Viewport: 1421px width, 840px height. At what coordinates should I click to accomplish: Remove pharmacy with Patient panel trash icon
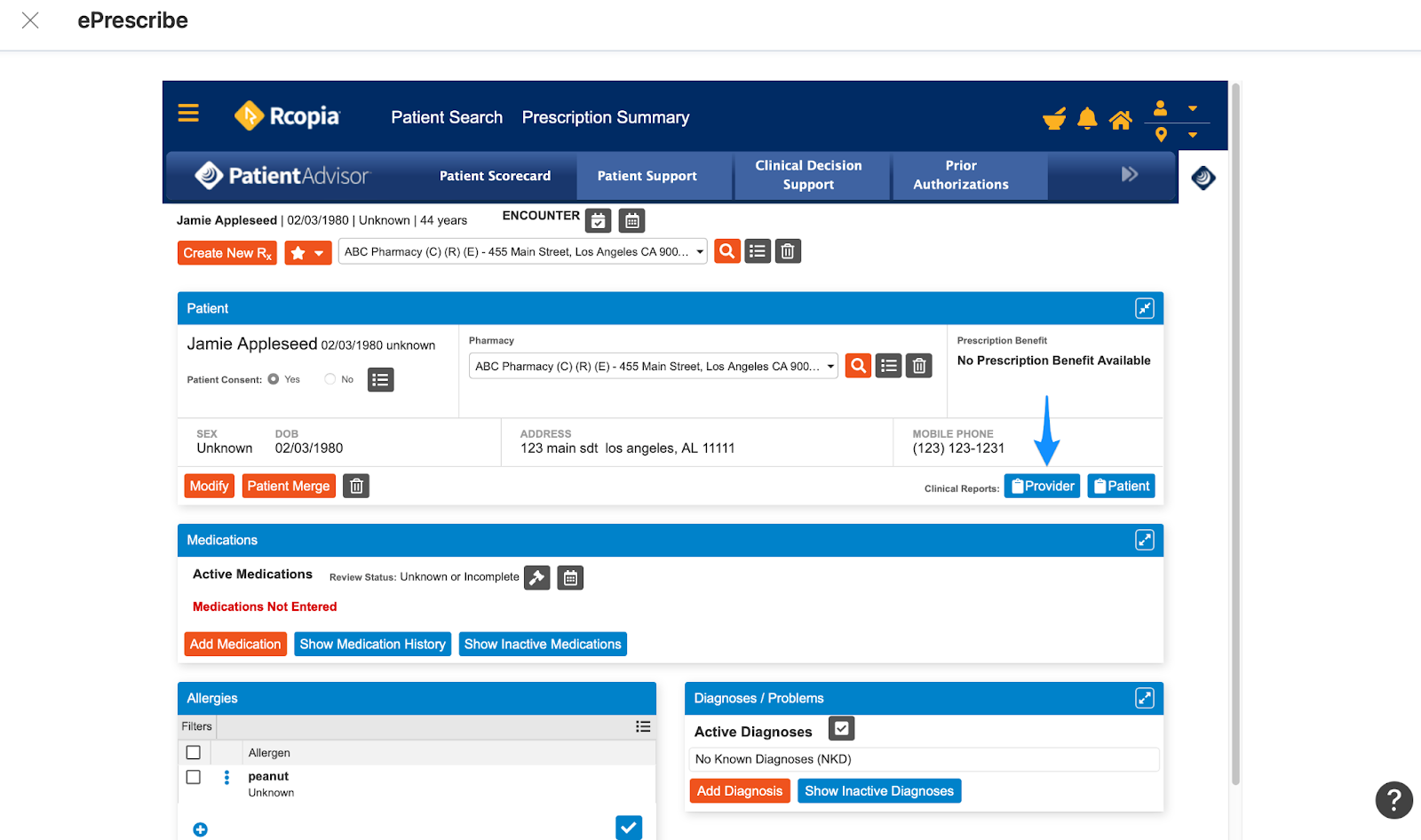[919, 366]
